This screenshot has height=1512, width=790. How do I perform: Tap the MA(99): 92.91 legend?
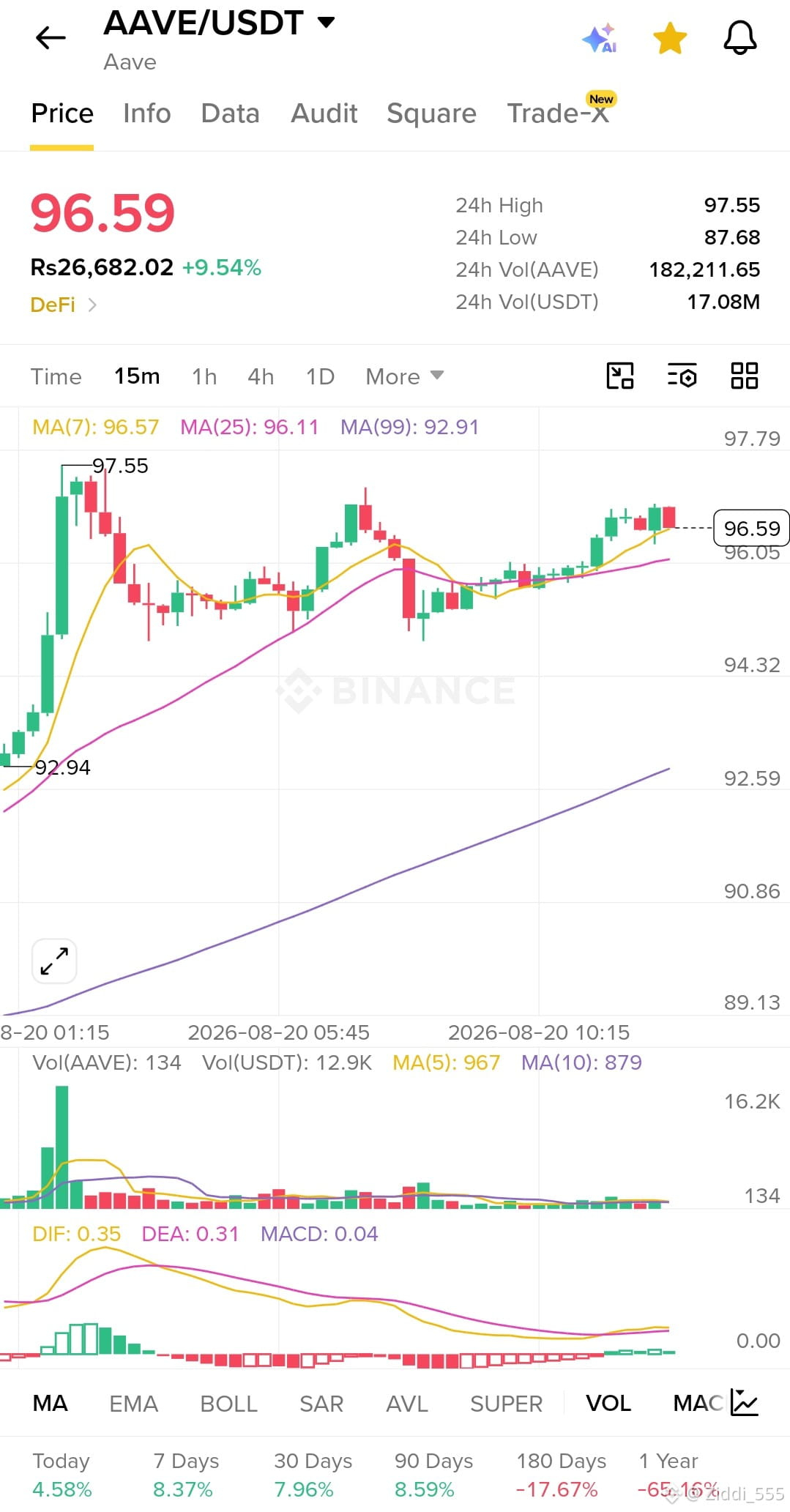click(410, 427)
